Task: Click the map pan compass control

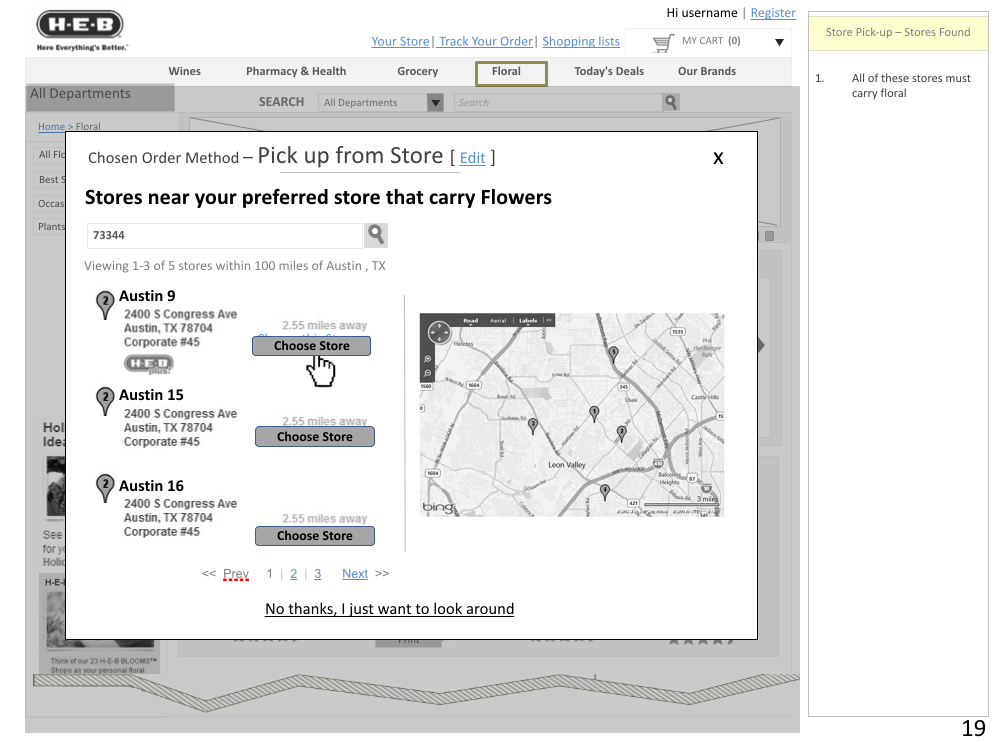Action: 439,332
